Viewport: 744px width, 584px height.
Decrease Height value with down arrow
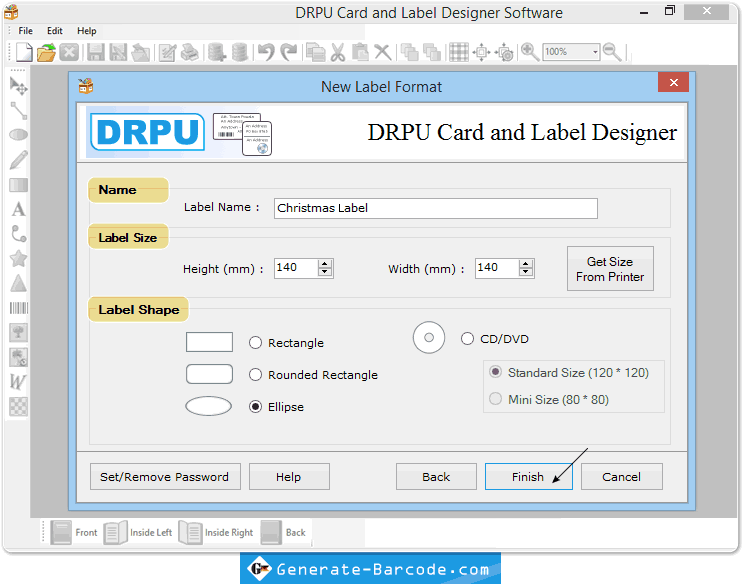325,272
